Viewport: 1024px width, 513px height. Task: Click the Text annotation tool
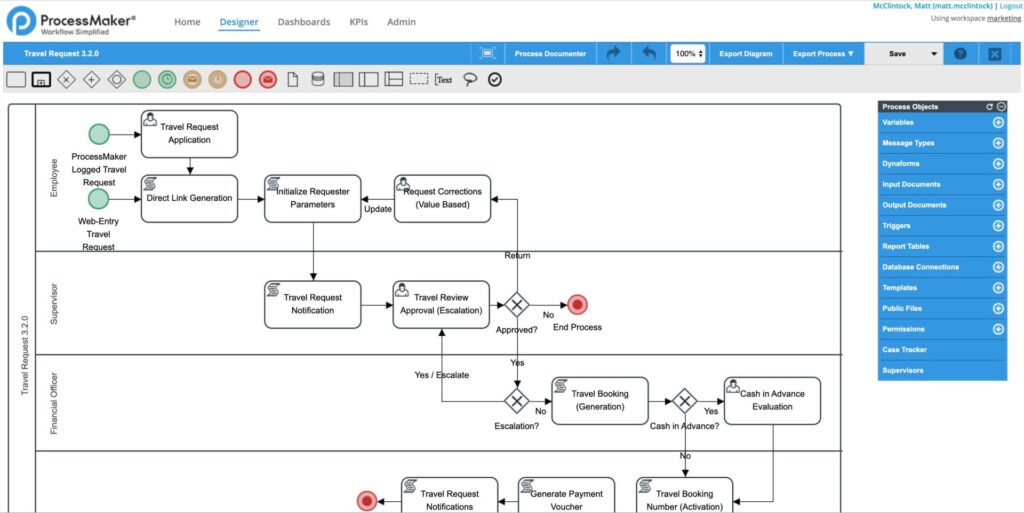point(444,80)
